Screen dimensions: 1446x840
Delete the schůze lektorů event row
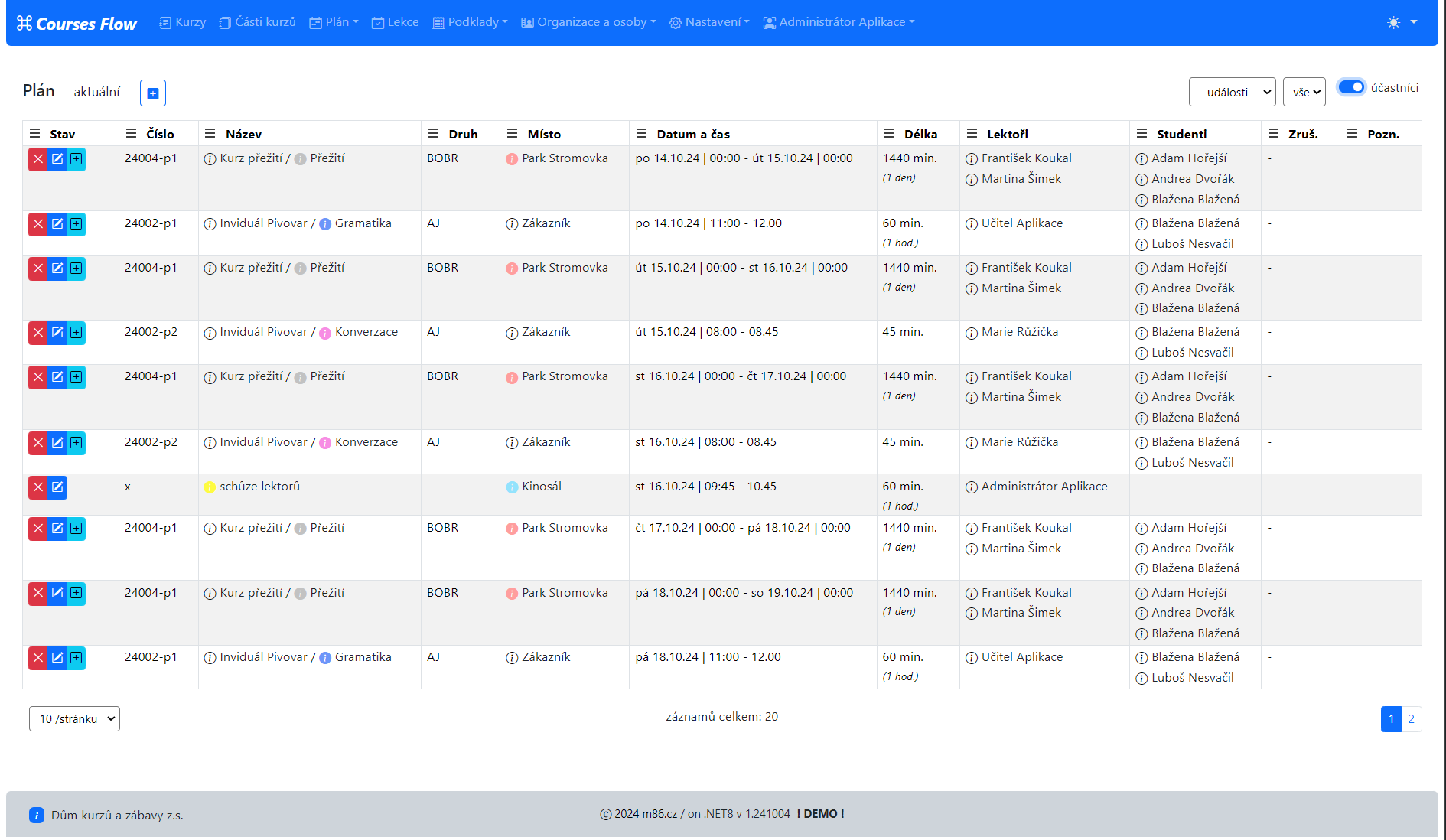37,487
